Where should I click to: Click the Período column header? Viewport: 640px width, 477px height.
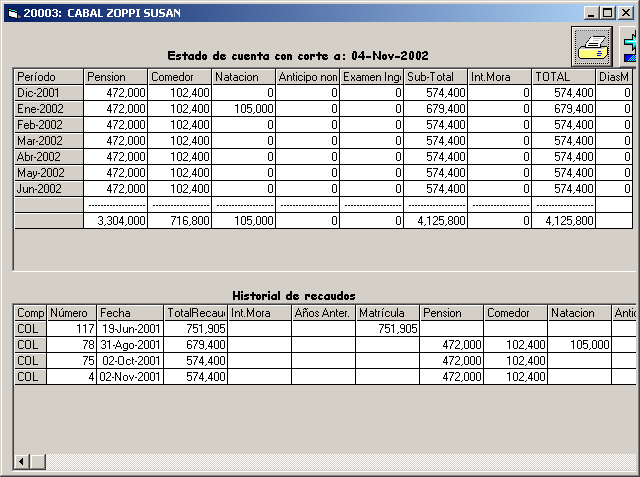[48, 77]
